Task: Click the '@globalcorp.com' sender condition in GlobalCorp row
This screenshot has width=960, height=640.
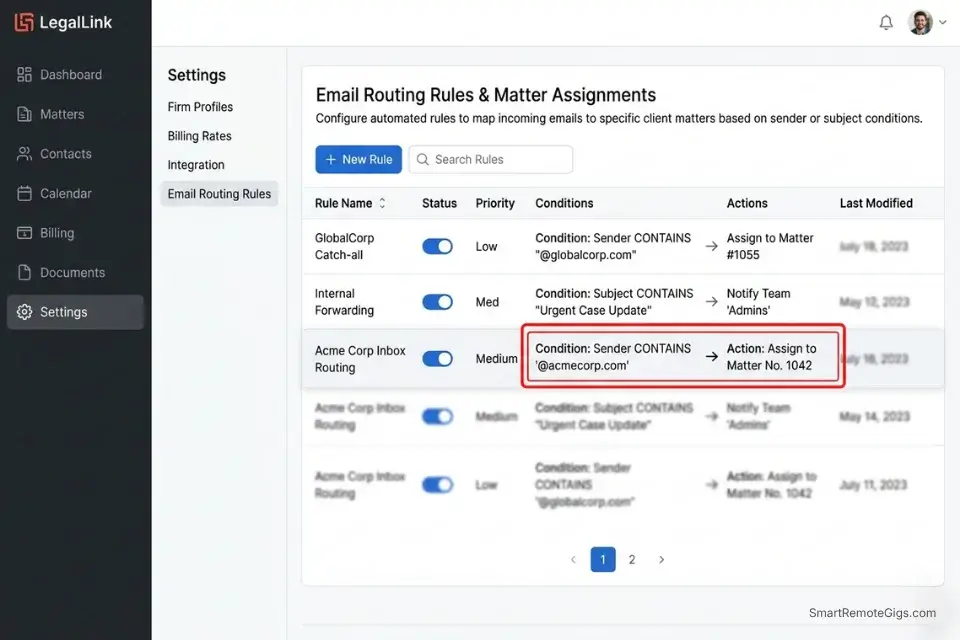Action: click(613, 246)
